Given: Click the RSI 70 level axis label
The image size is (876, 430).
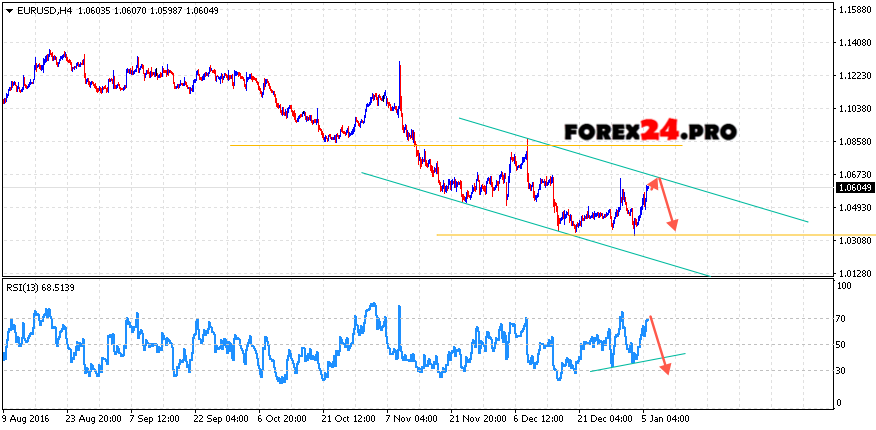Looking at the screenshot, I should click(x=843, y=318).
